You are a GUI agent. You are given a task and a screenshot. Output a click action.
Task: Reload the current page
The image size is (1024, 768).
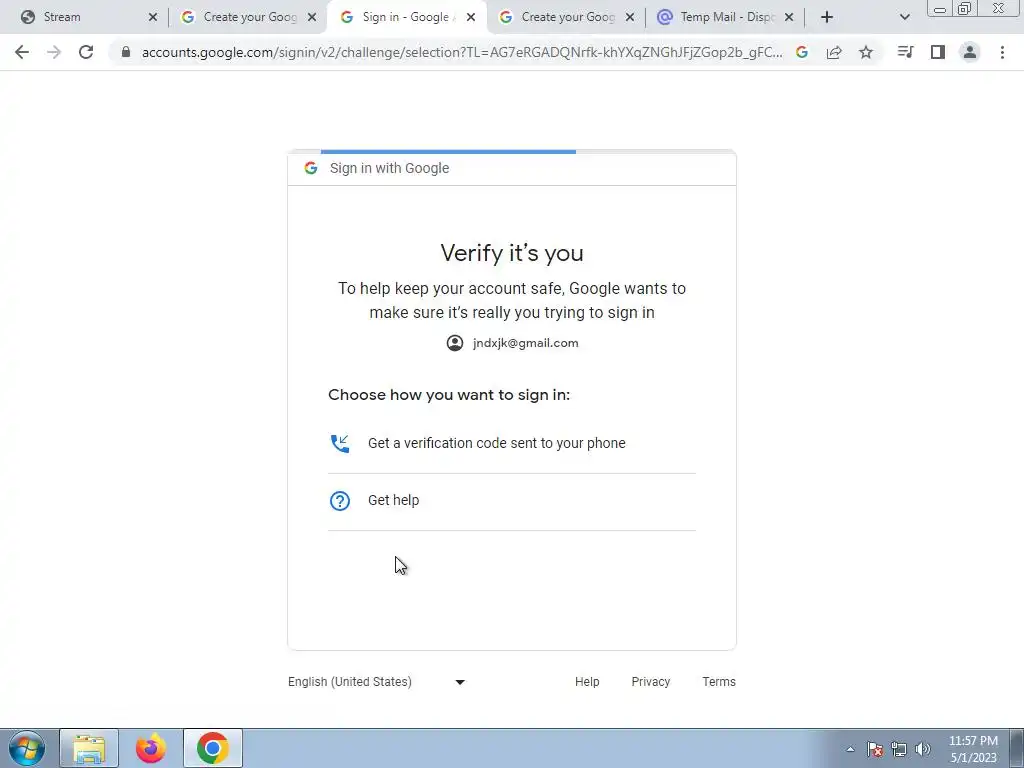pyautogui.click(x=86, y=52)
